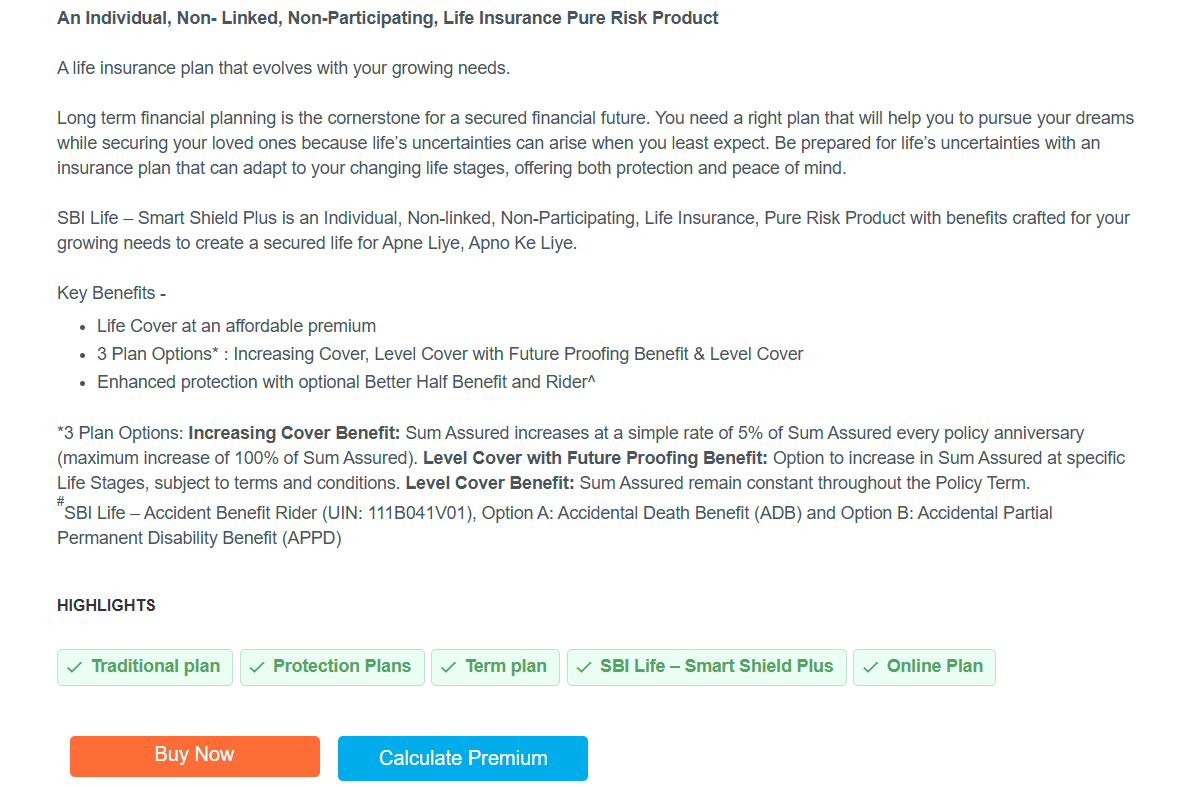Pick the Online Plan highlight tag text
Screen dimensions: 1181x787
(935, 667)
